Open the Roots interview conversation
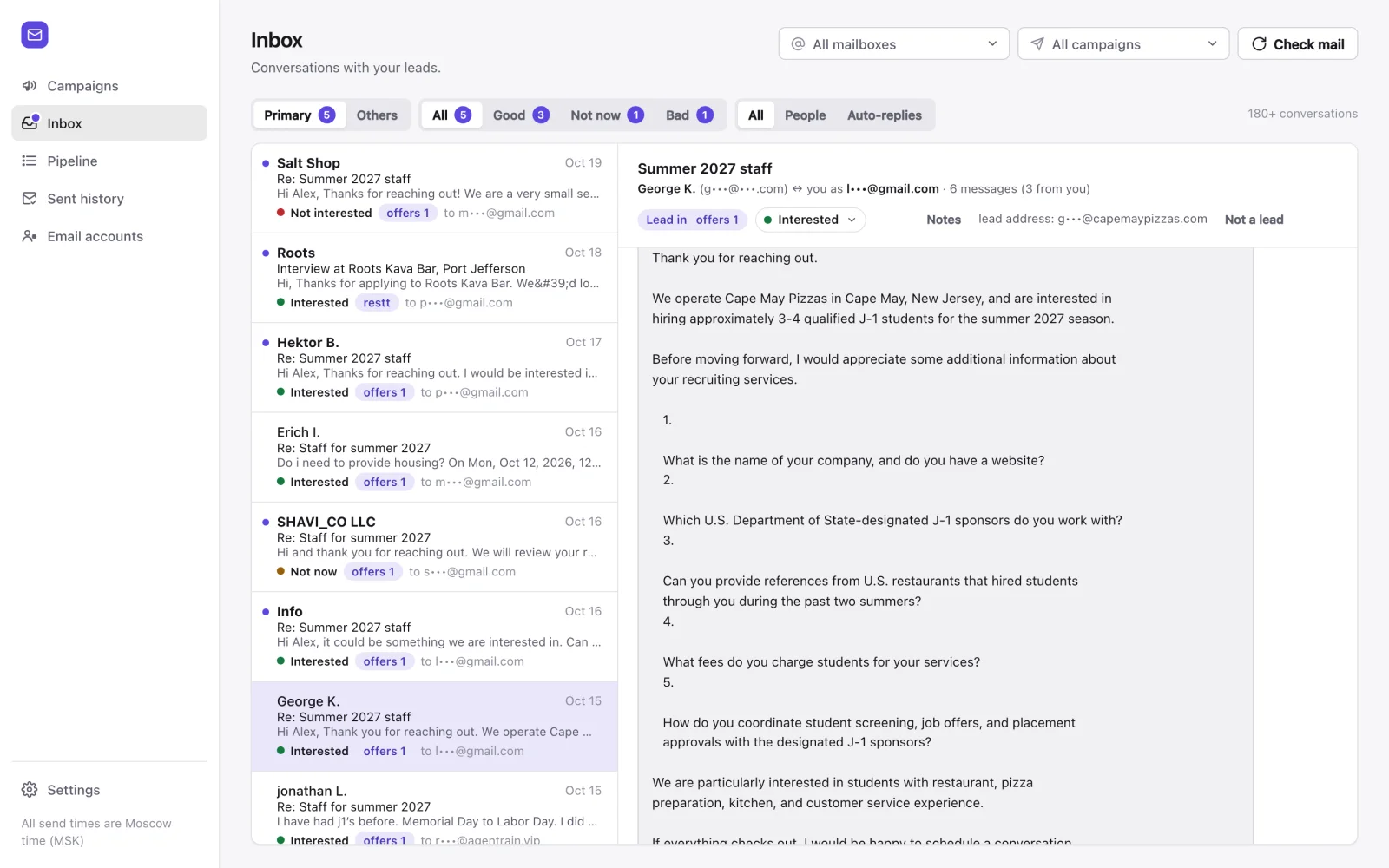The image size is (1389, 868). pos(434,278)
